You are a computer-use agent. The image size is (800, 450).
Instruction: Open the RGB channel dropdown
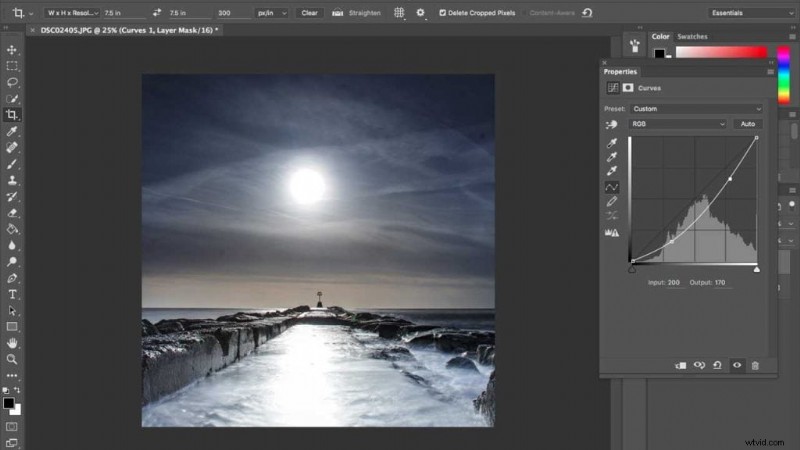click(x=678, y=124)
